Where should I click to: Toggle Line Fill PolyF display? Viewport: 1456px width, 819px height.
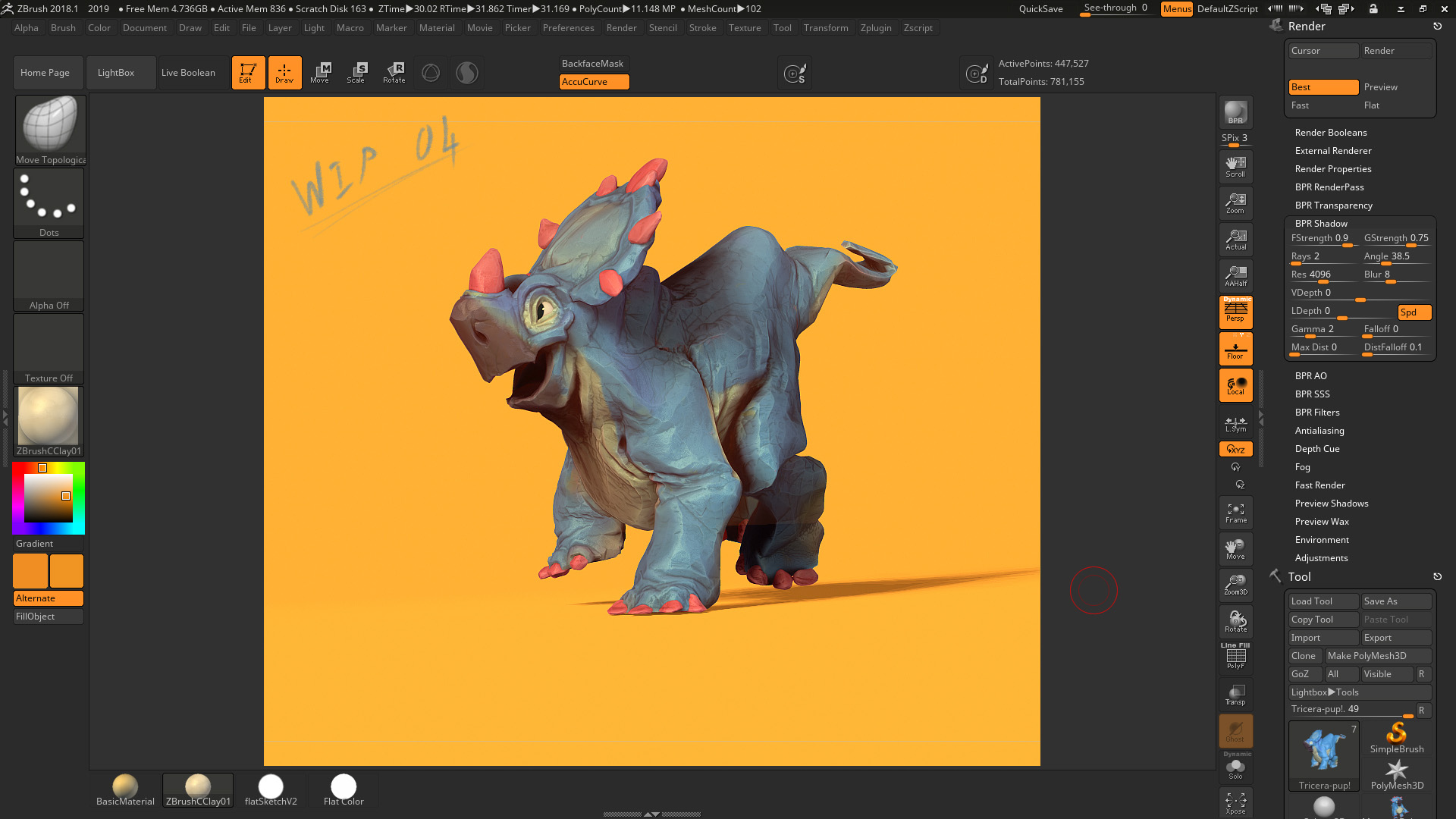pos(1235,656)
